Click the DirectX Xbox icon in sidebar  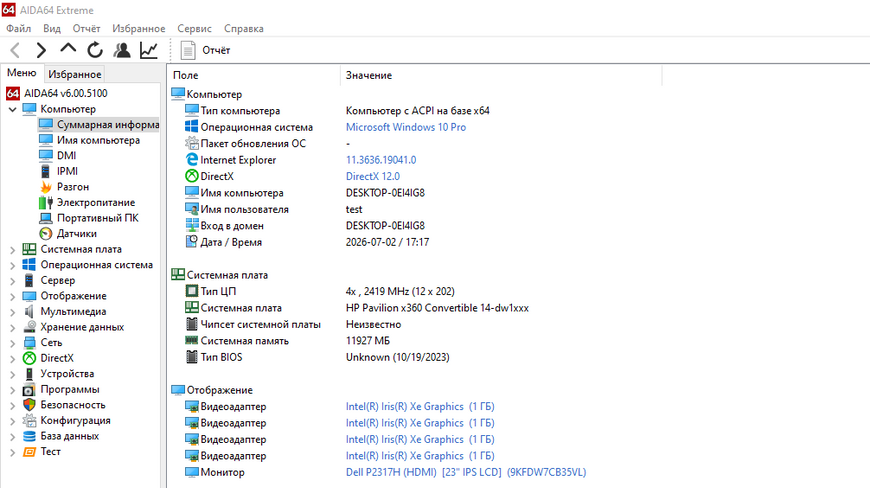point(29,358)
